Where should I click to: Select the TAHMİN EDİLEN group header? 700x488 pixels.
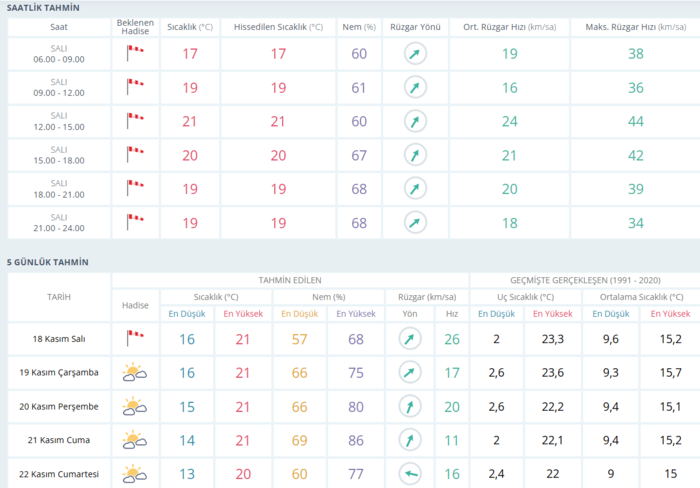pyautogui.click(x=290, y=281)
